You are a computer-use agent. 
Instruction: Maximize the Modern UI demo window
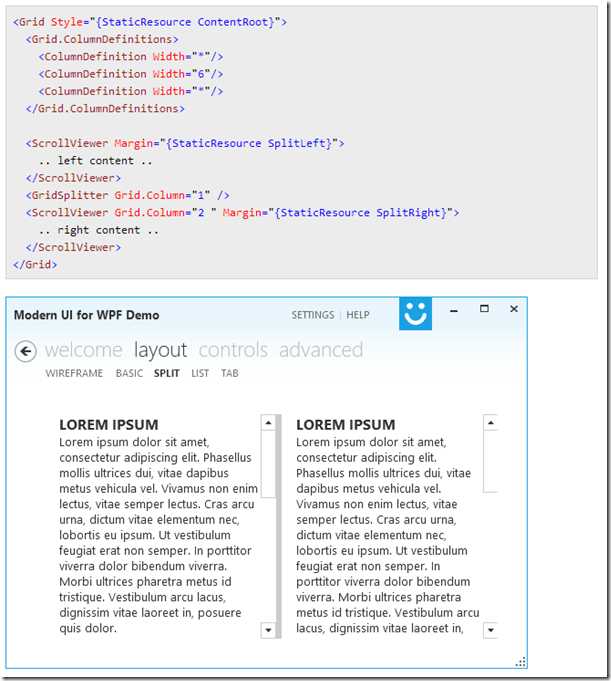click(x=484, y=309)
